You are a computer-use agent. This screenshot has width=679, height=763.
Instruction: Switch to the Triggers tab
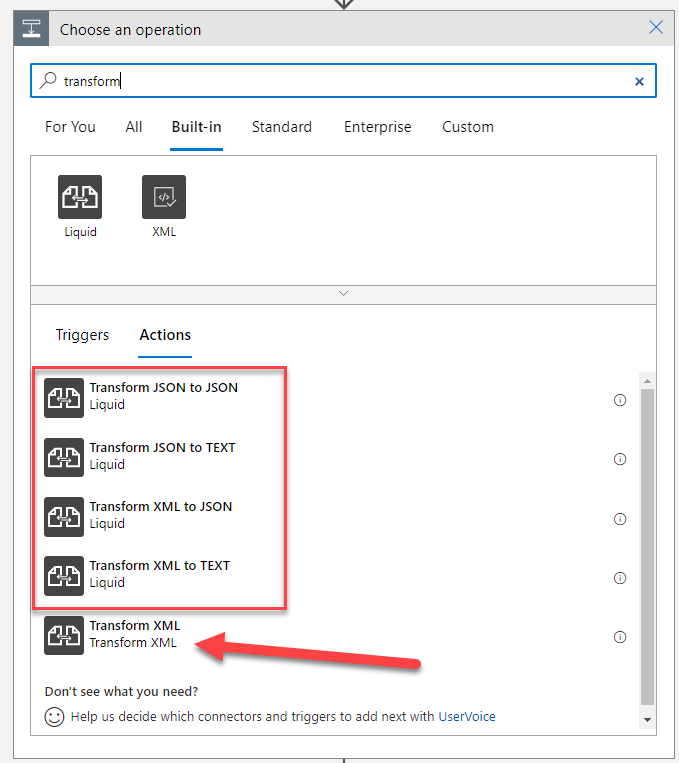[82, 335]
